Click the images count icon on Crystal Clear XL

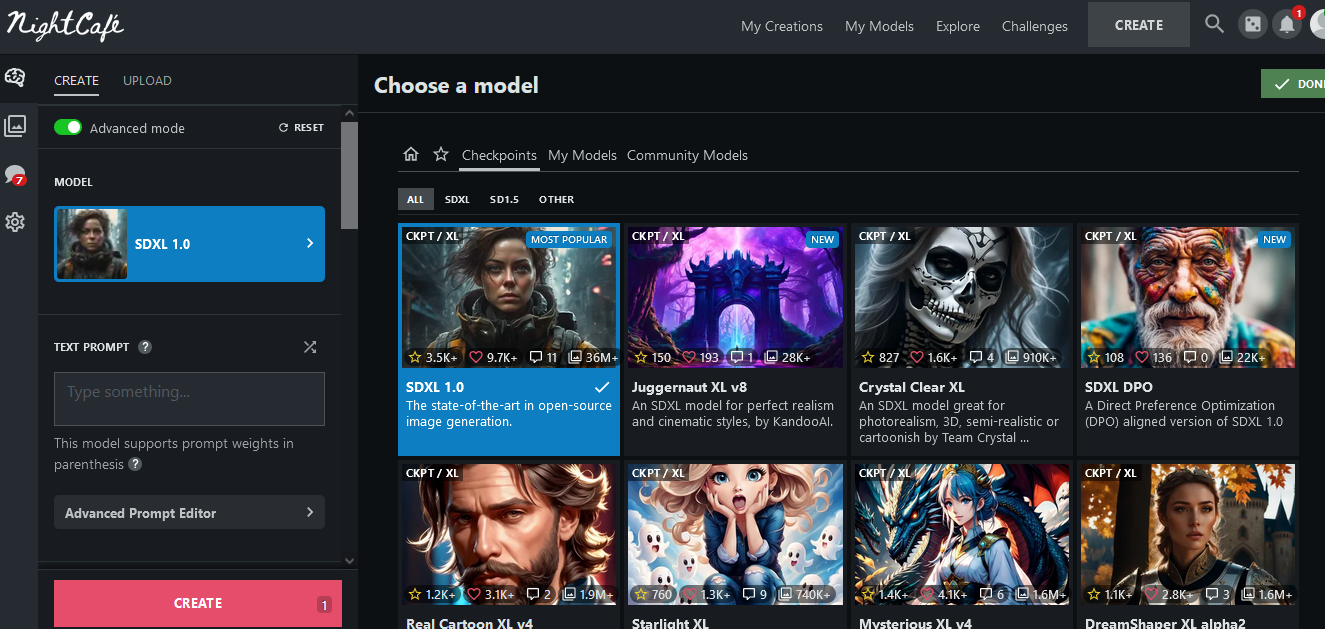pyautogui.click(x=1014, y=357)
